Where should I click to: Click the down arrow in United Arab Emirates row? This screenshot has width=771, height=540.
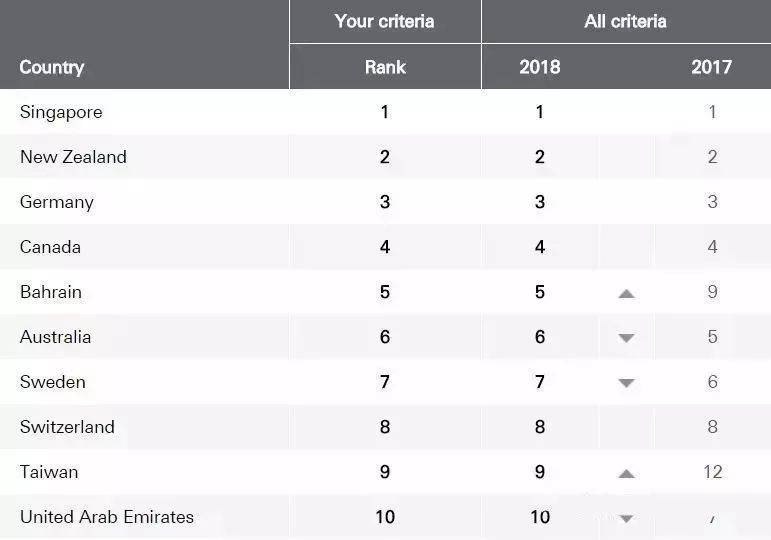pos(626,518)
